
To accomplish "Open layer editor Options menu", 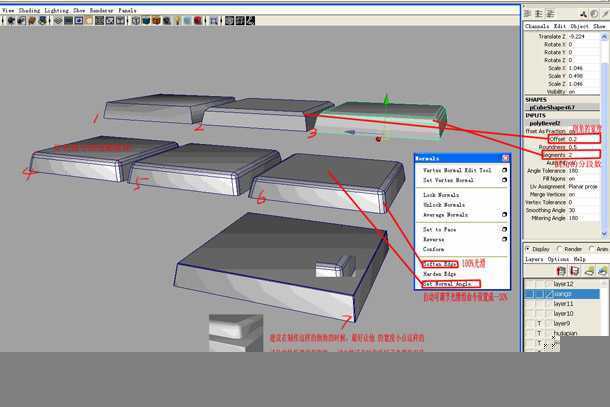I will pyautogui.click(x=558, y=259).
